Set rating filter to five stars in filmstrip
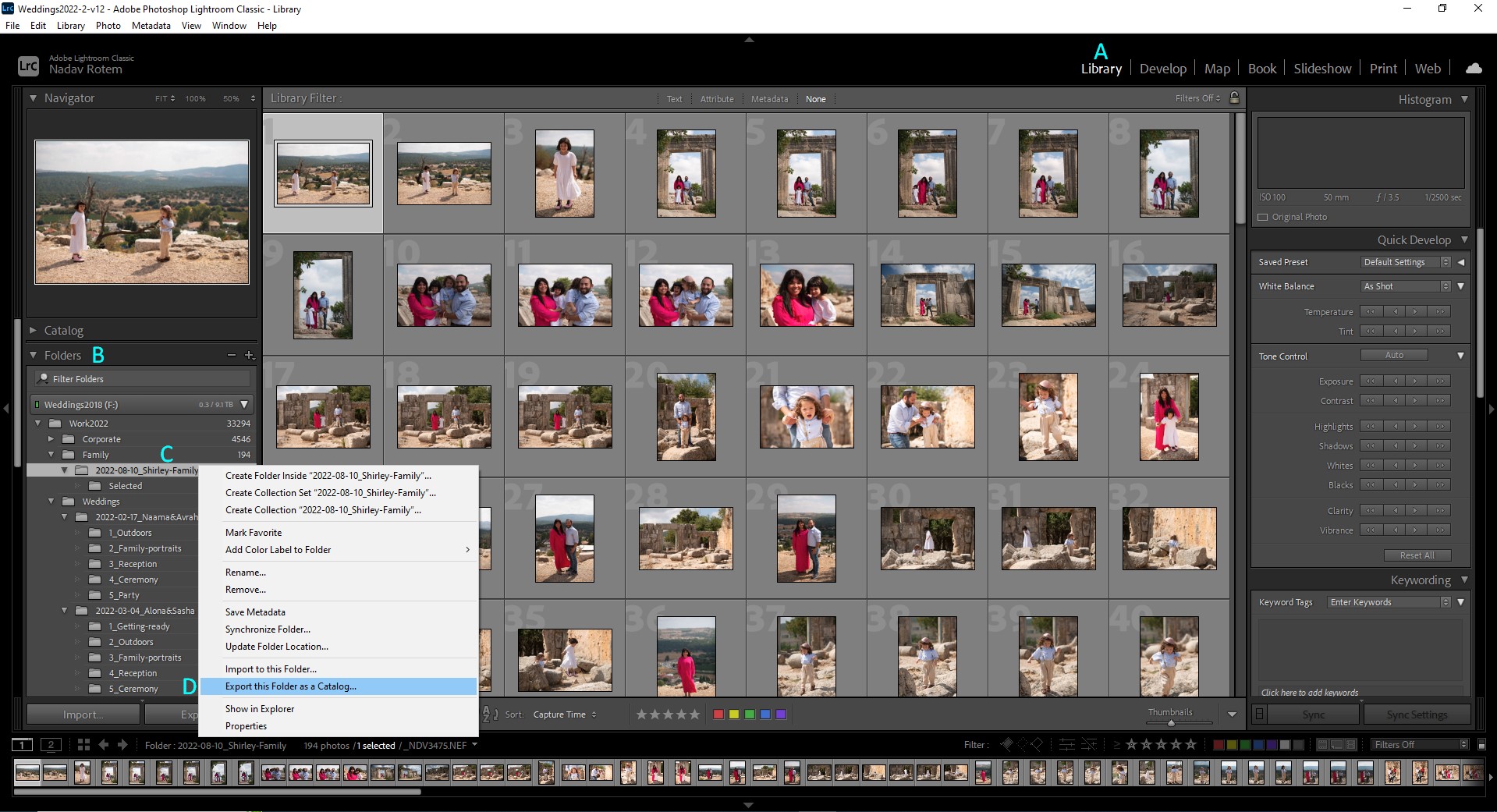 [1190, 745]
